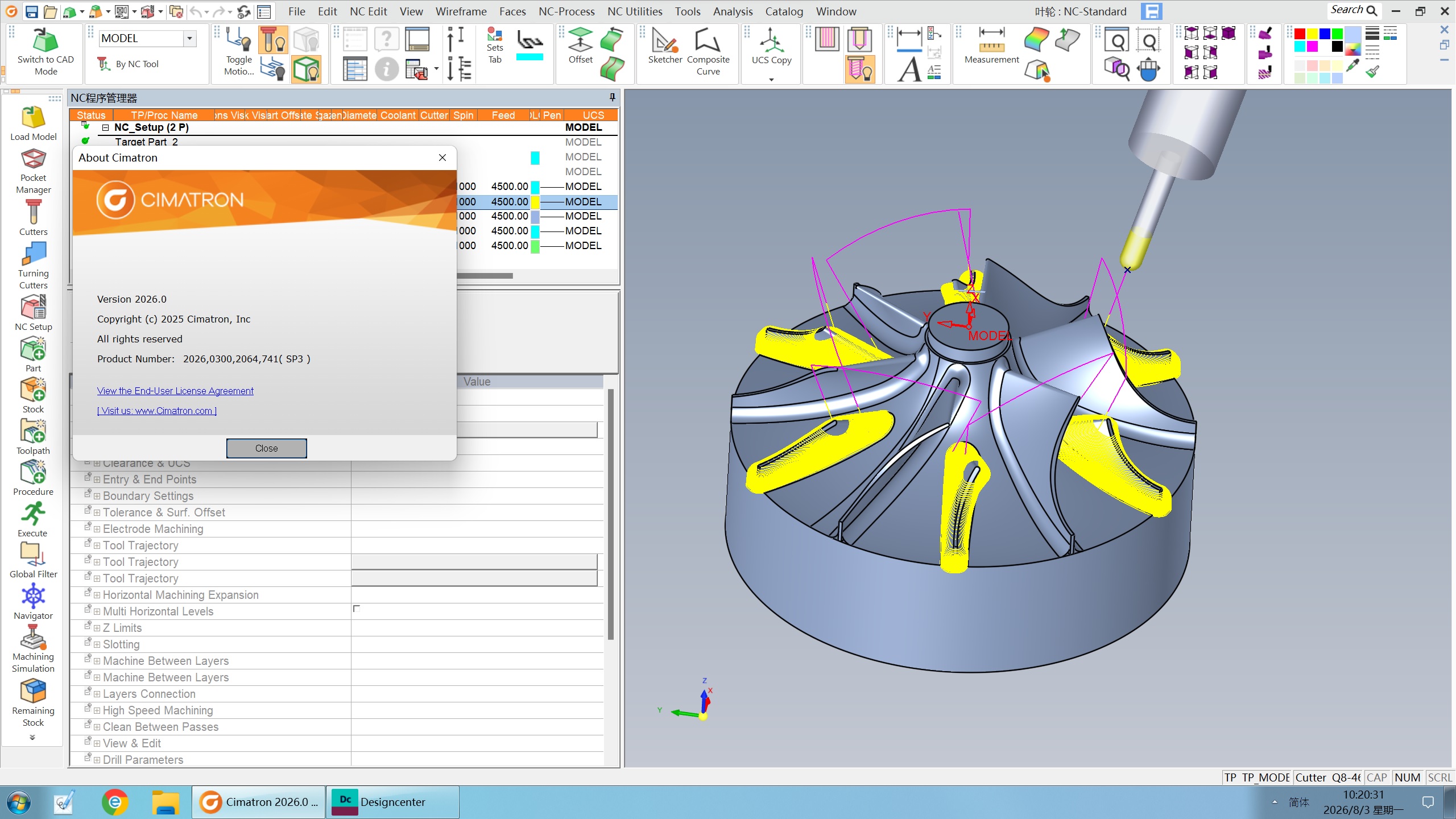Sort by Feed column header
This screenshot has width=1456, height=819.
pos(503,115)
